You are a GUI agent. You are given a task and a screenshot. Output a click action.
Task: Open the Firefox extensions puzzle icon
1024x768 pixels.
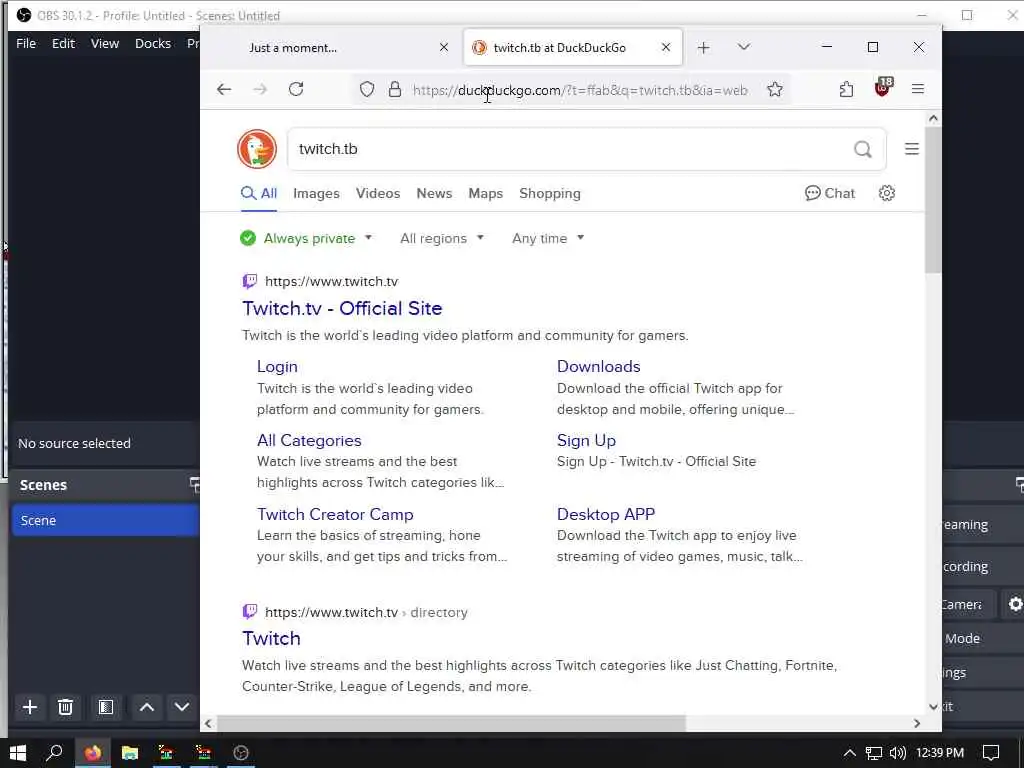coord(846,89)
